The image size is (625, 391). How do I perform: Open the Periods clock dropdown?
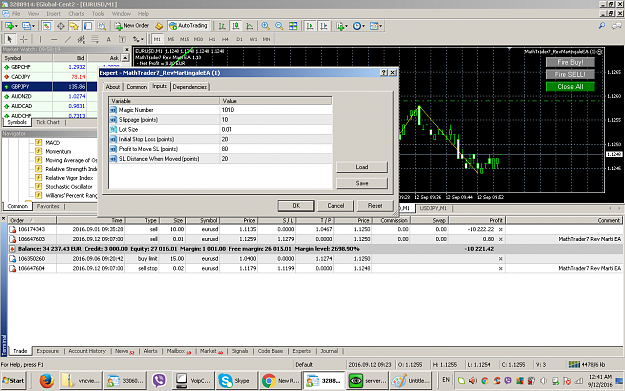pos(358,26)
